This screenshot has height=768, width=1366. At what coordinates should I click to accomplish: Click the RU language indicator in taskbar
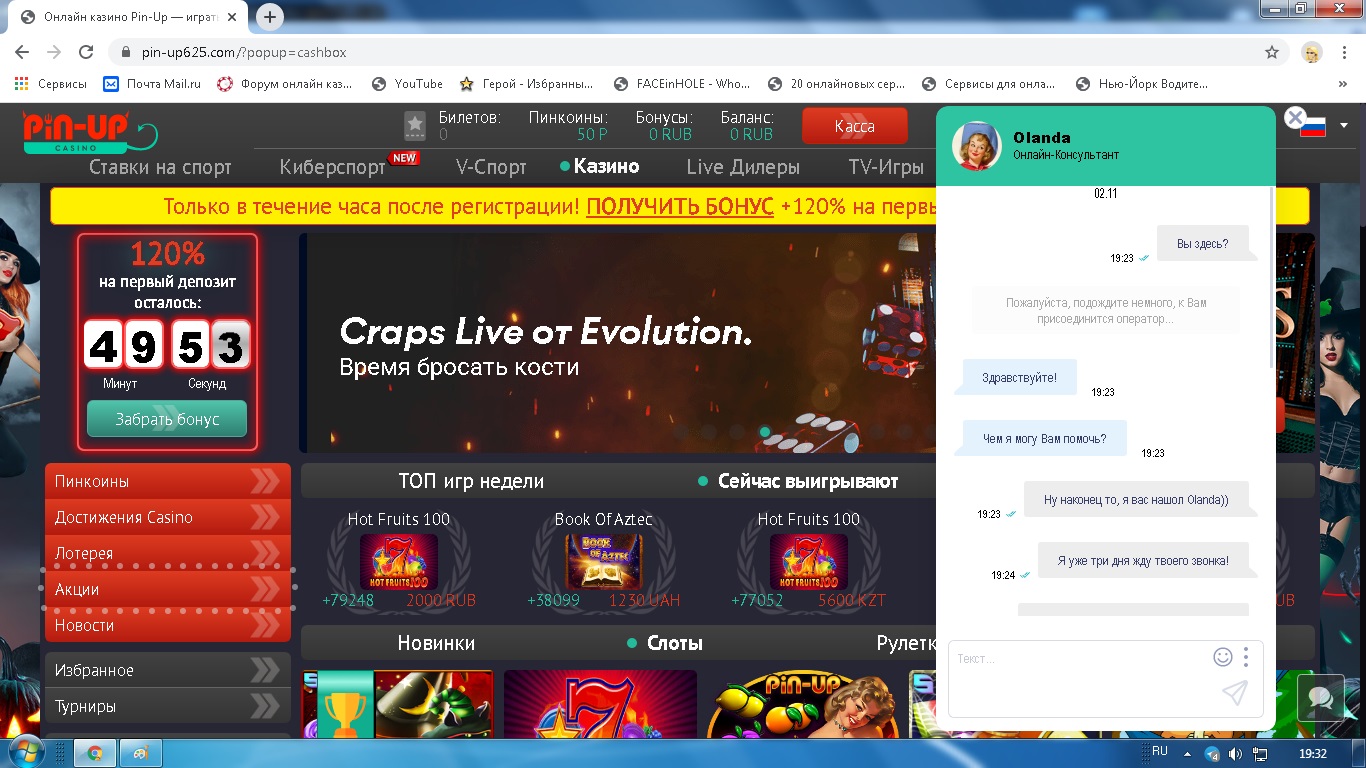(x=1160, y=751)
